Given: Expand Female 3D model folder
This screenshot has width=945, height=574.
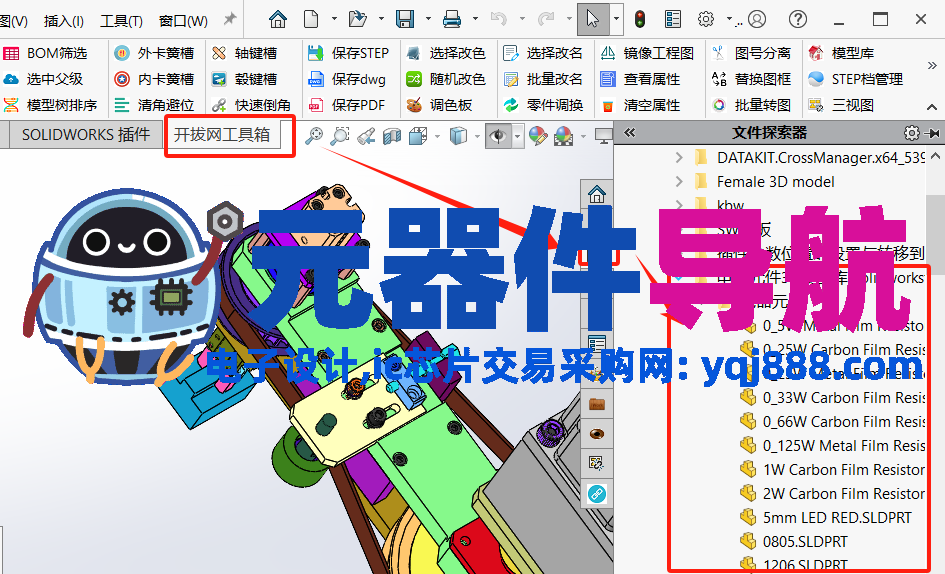Looking at the screenshot, I should click(679, 181).
